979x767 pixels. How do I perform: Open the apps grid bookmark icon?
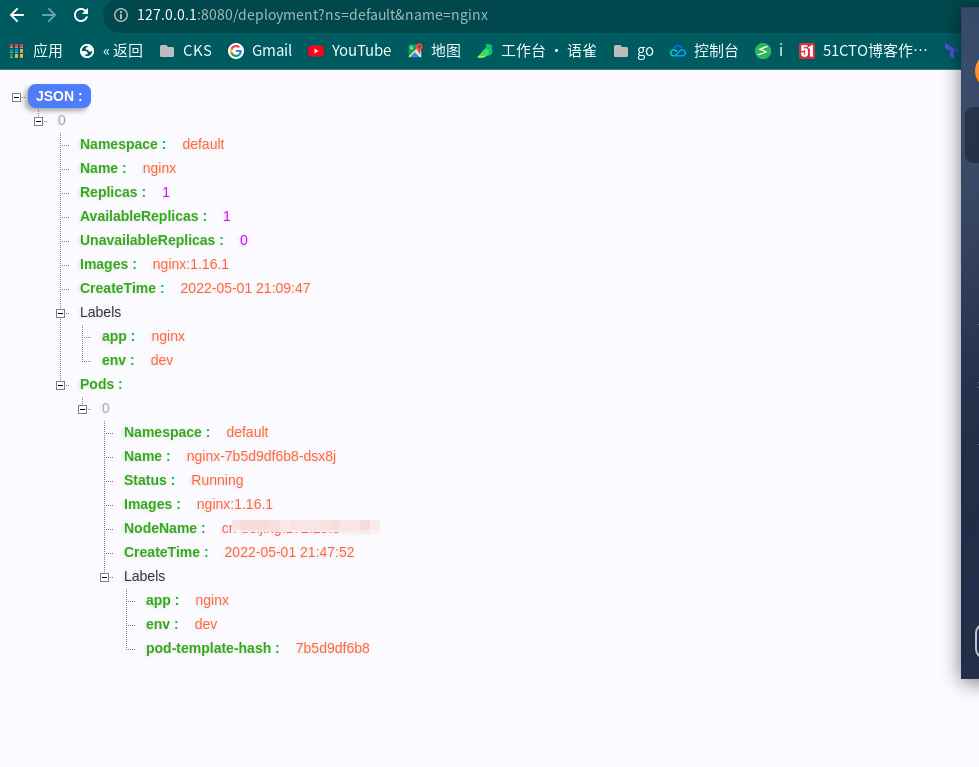point(17,51)
